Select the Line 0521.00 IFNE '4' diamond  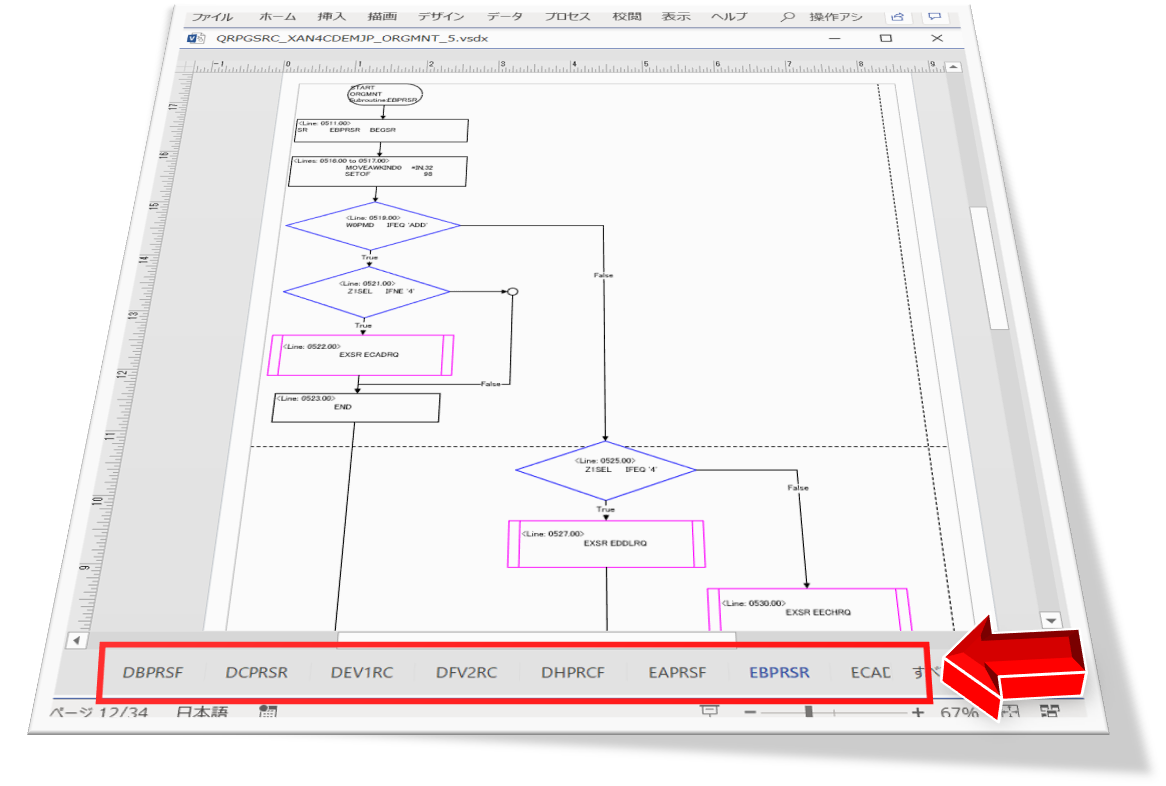click(x=367, y=291)
